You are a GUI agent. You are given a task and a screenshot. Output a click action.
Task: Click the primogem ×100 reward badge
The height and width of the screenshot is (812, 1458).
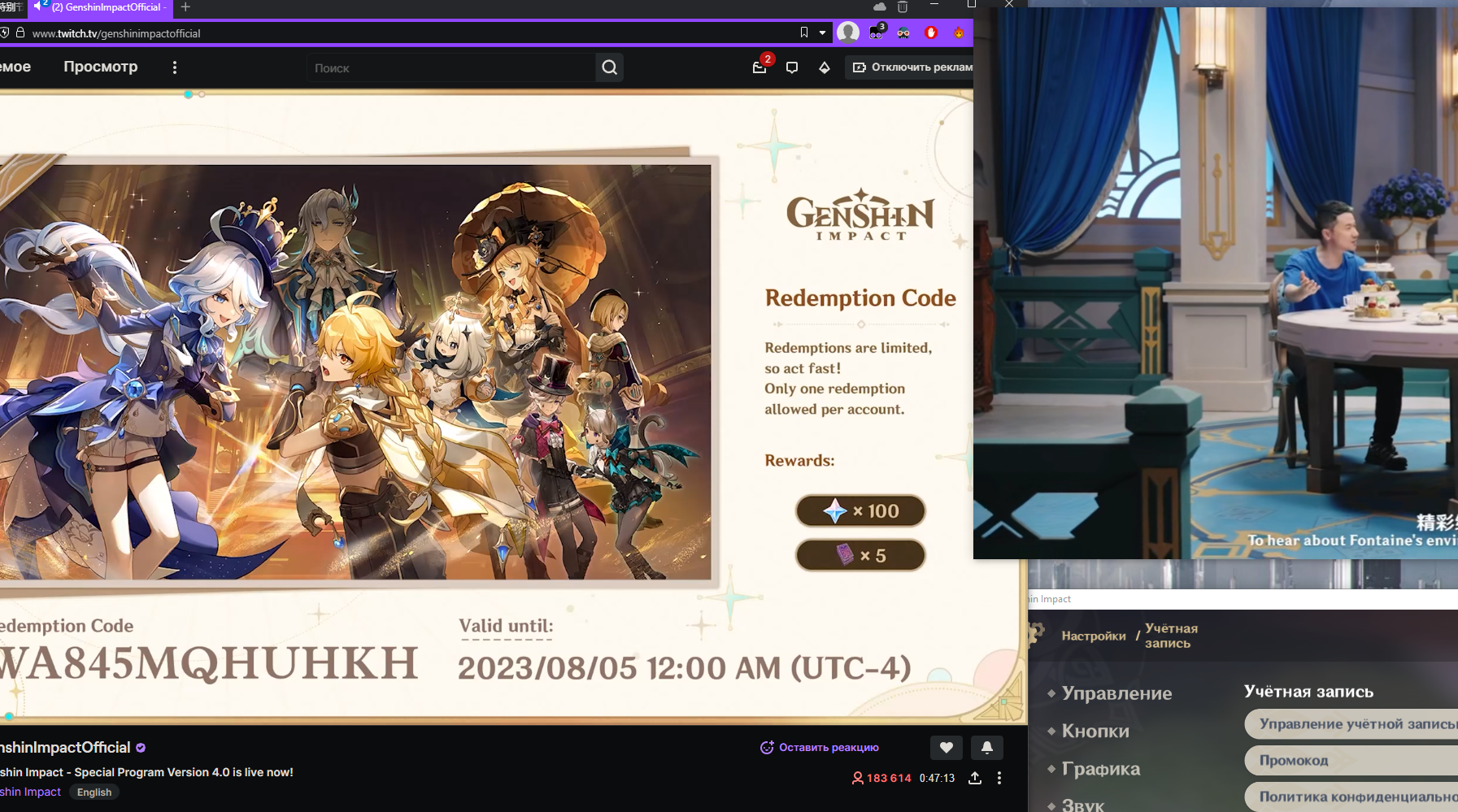coord(860,511)
